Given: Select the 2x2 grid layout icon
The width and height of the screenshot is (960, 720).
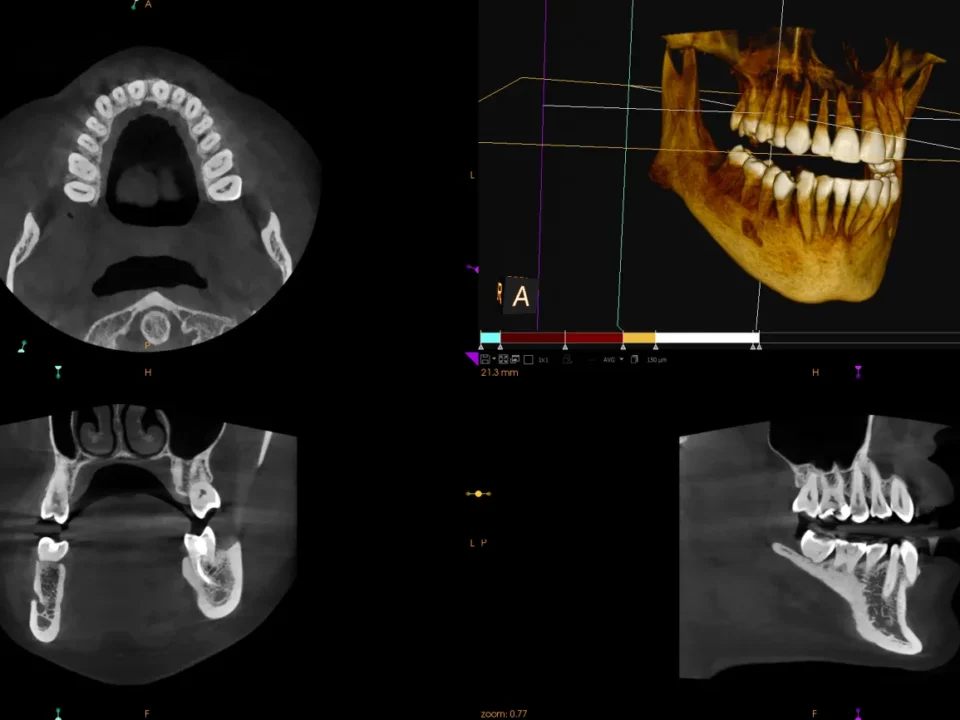Looking at the screenshot, I should pos(503,360).
